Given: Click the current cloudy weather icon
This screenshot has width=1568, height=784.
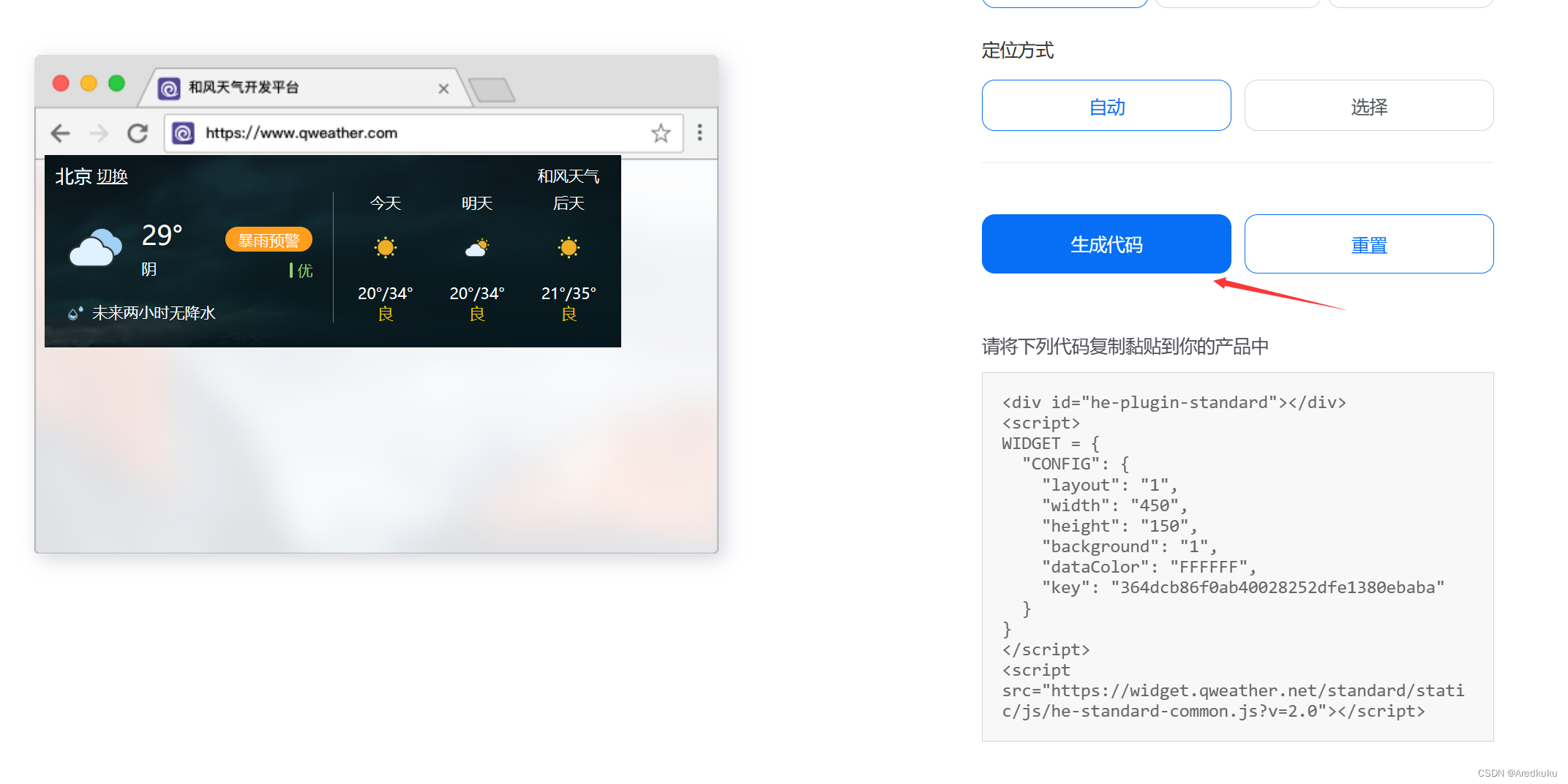Looking at the screenshot, I should (x=96, y=247).
